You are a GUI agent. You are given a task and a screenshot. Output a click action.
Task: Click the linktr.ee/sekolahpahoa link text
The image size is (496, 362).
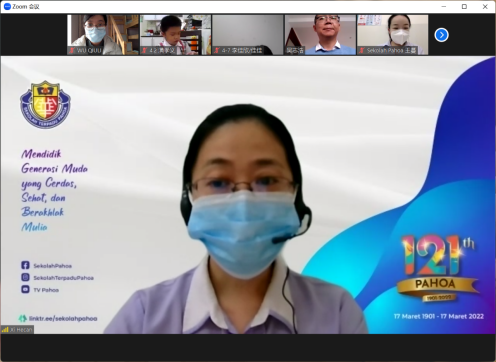(63, 319)
